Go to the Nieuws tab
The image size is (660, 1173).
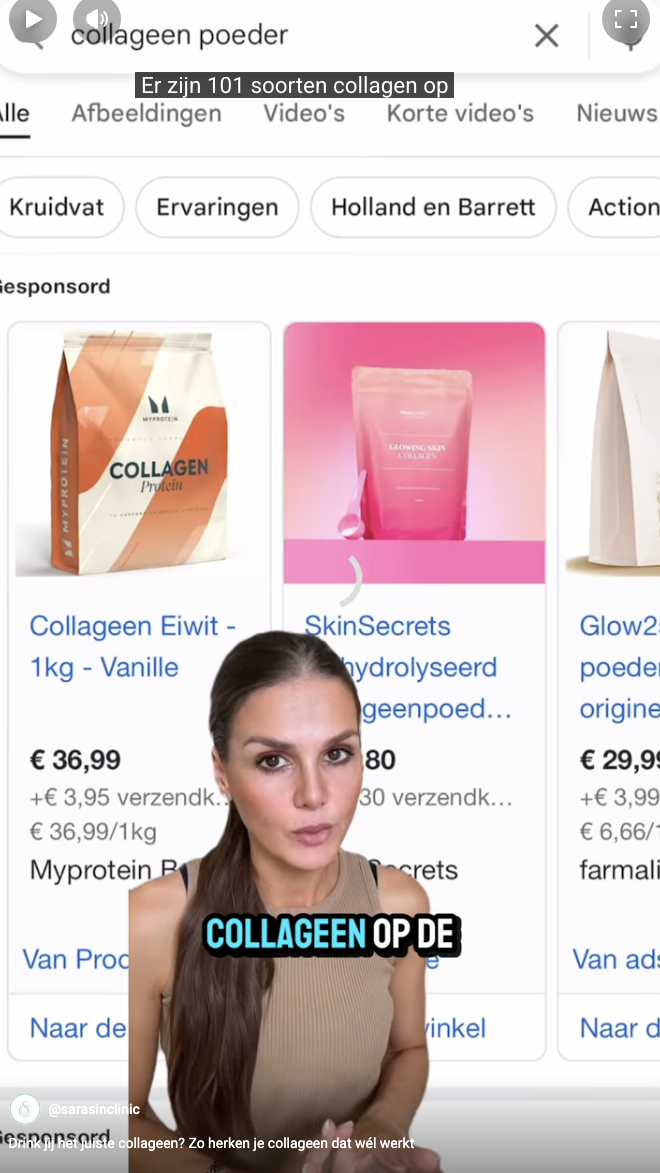click(x=617, y=114)
